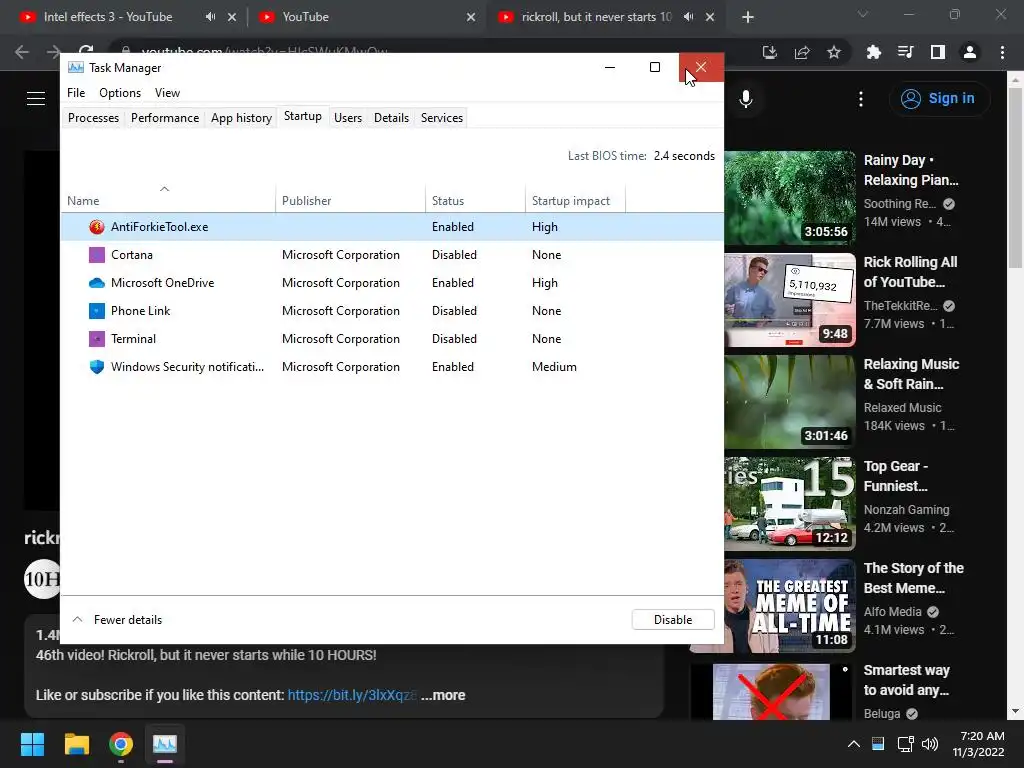Click the YouTube page vertical scrollbar
Viewport: 1024px width, 768px height.
click(x=1015, y=176)
